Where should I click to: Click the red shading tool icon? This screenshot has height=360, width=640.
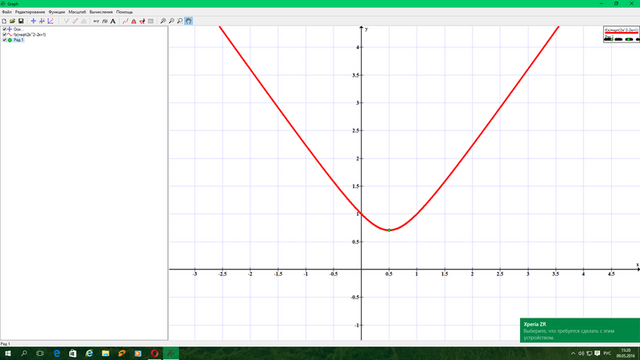(x=134, y=21)
